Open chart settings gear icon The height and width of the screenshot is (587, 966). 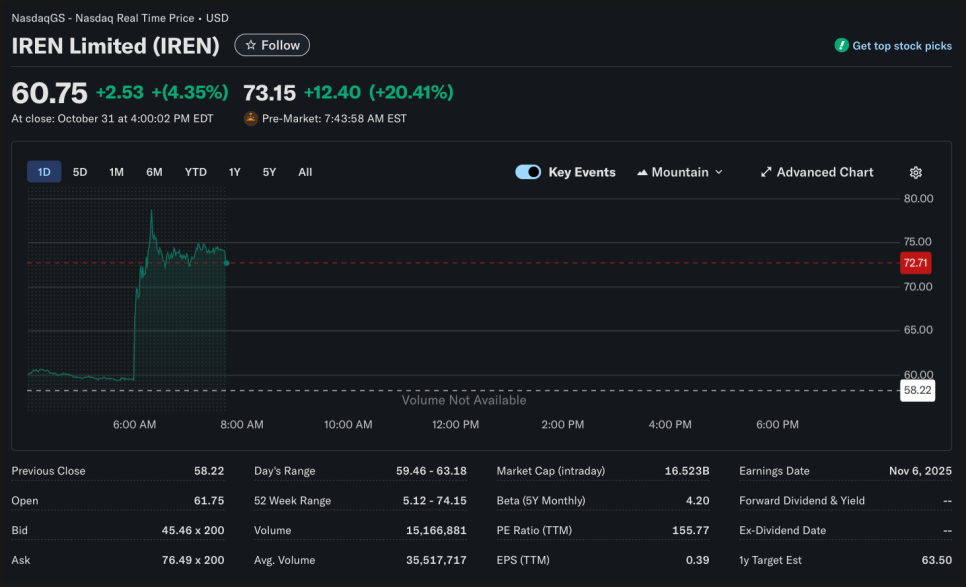click(915, 172)
